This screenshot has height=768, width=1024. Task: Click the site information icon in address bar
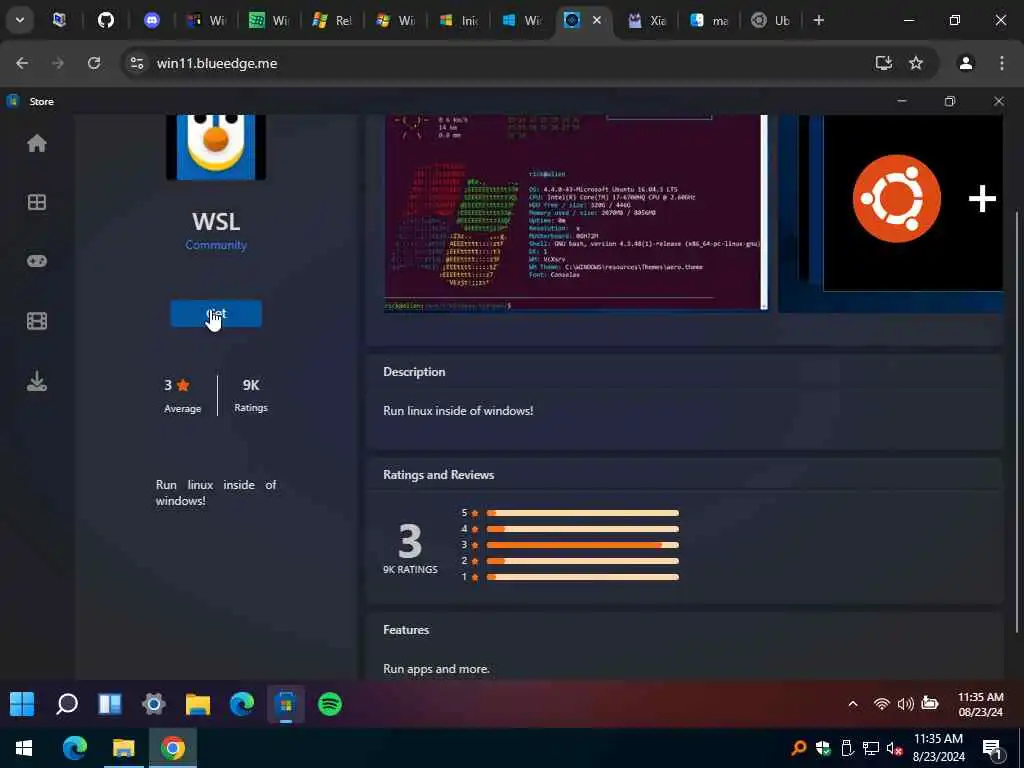[137, 63]
